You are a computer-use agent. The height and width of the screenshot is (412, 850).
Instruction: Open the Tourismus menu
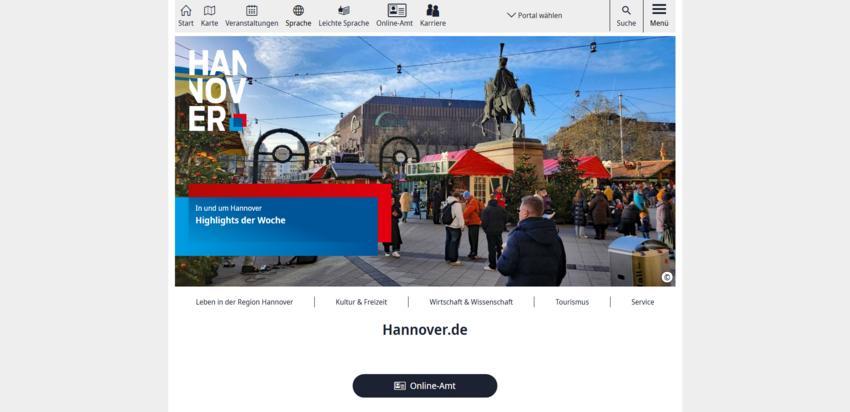[x=572, y=302]
